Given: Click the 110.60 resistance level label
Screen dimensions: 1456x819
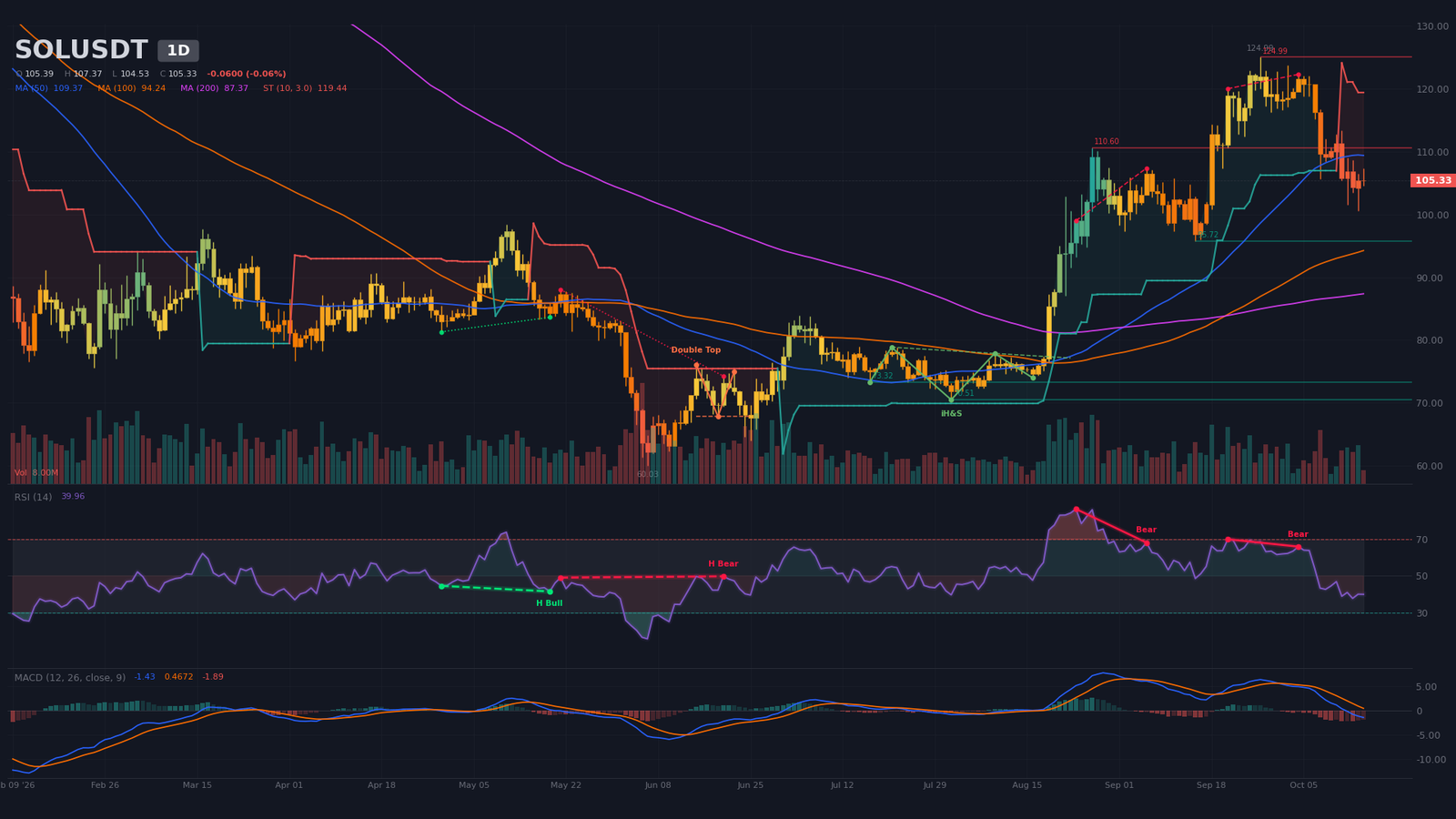Looking at the screenshot, I should coord(1107,142).
